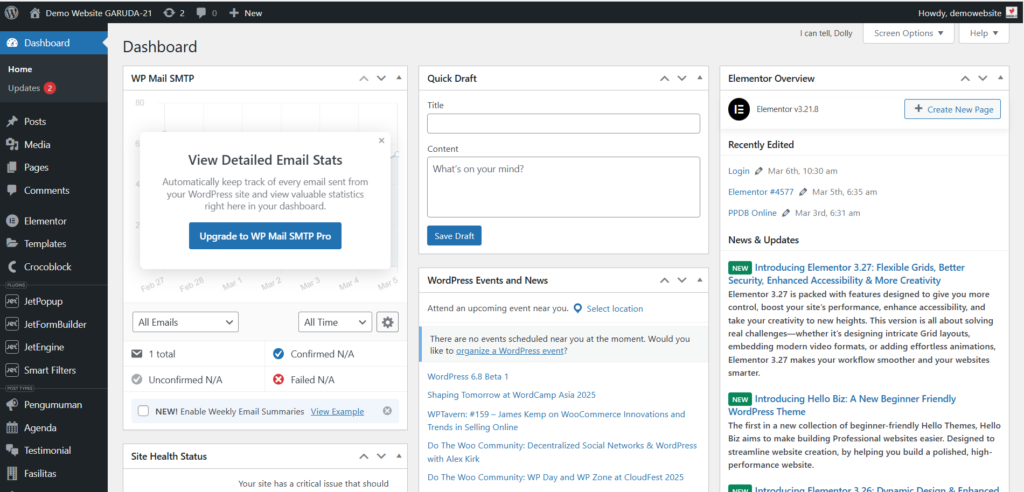Click the Save Draft button
This screenshot has height=492, width=1024.
[x=454, y=236]
